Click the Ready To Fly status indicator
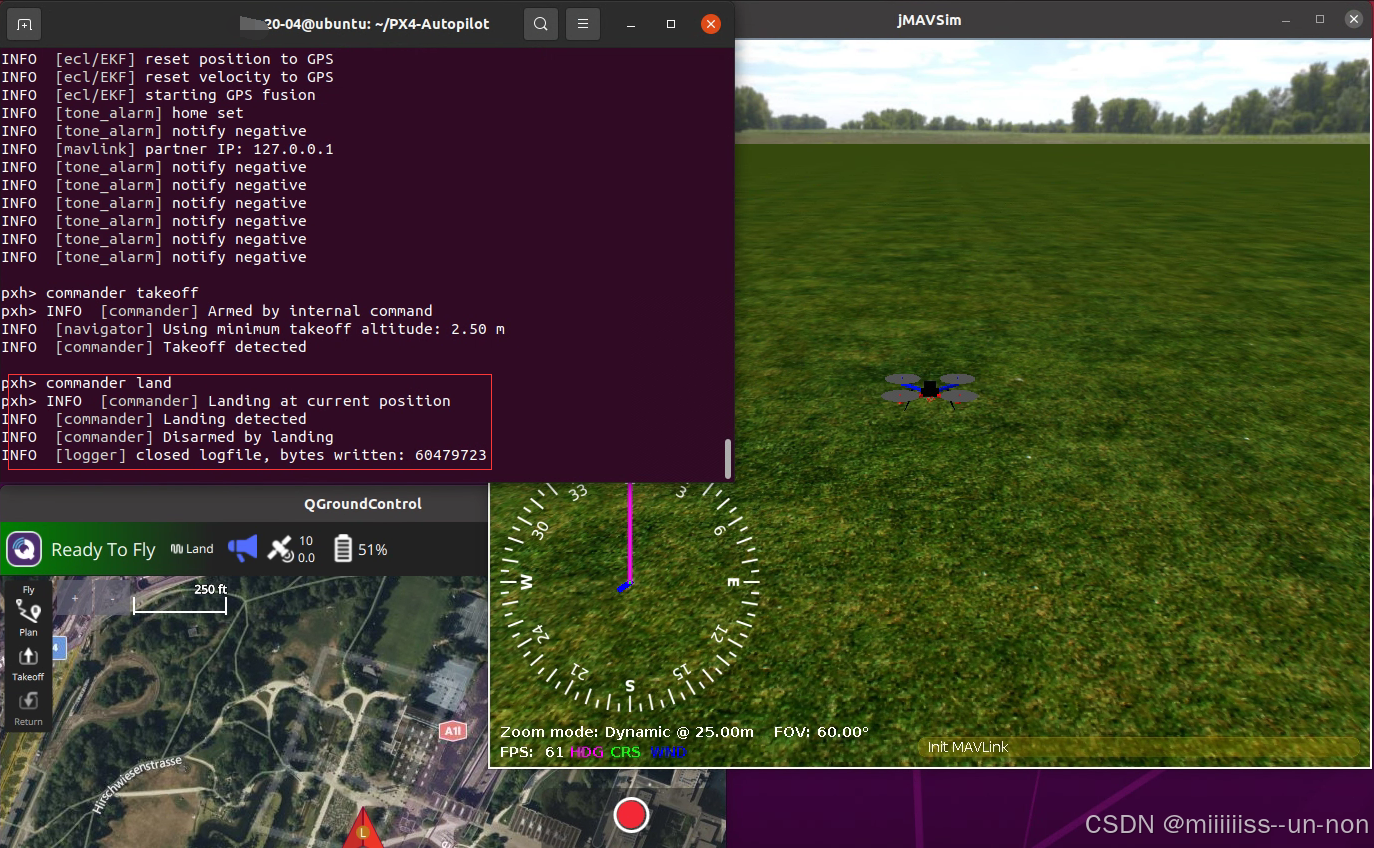 point(103,550)
